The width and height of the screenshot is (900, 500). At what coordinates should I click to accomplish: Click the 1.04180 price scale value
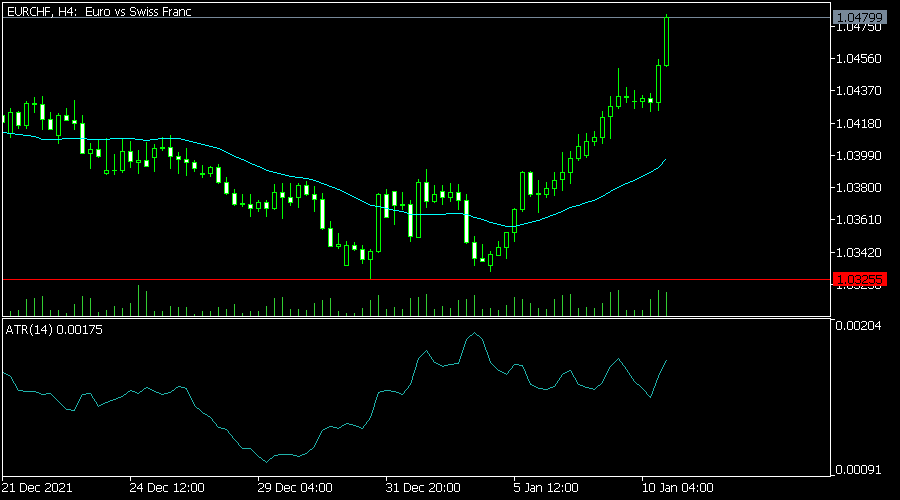coord(859,123)
